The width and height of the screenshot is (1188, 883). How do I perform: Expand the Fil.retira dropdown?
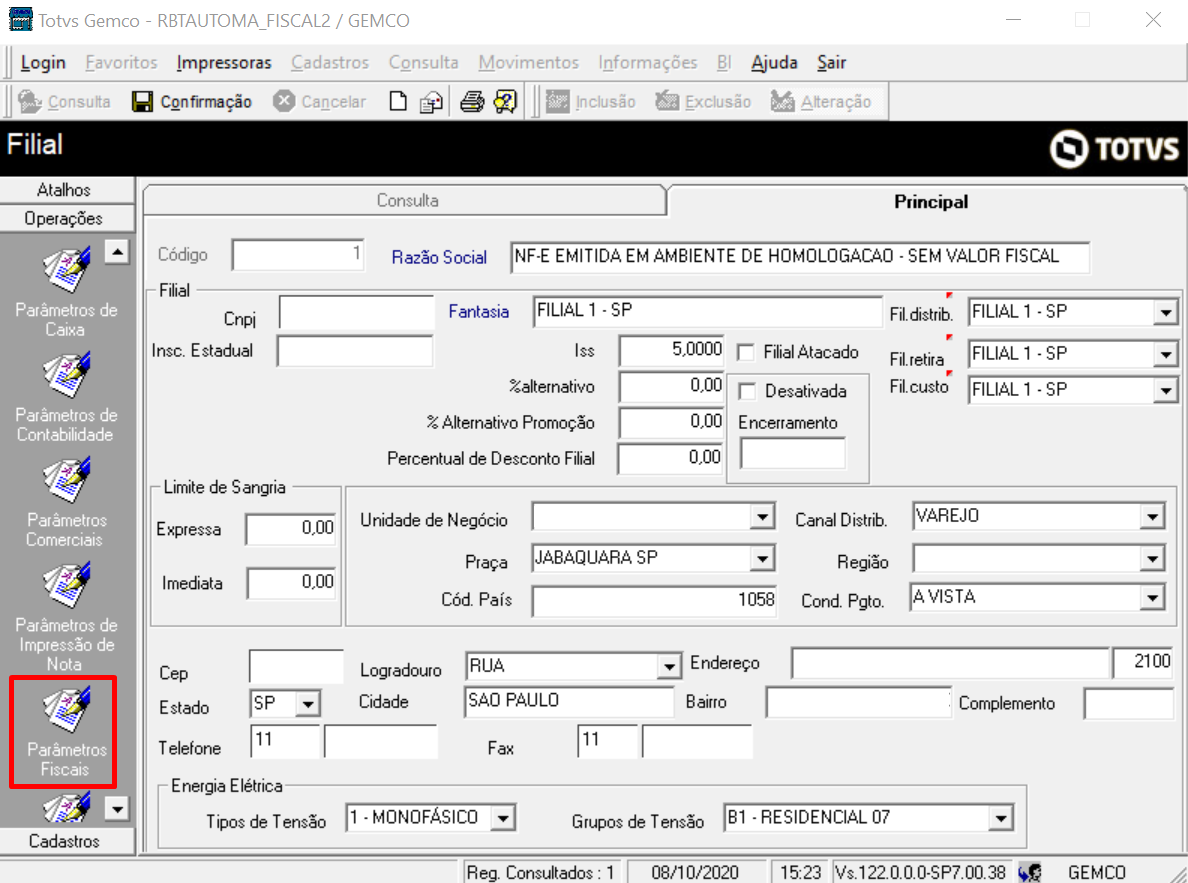pyautogui.click(x=1165, y=354)
